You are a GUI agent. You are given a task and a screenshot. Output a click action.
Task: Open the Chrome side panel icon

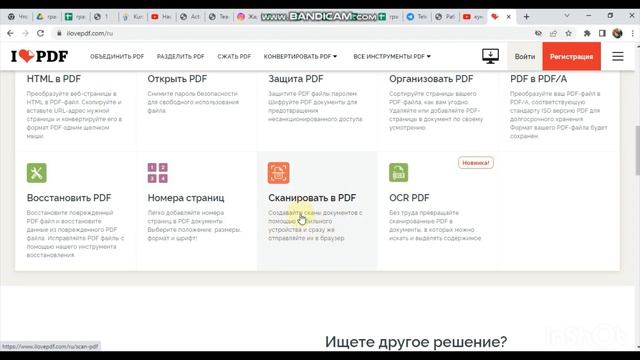(602, 33)
